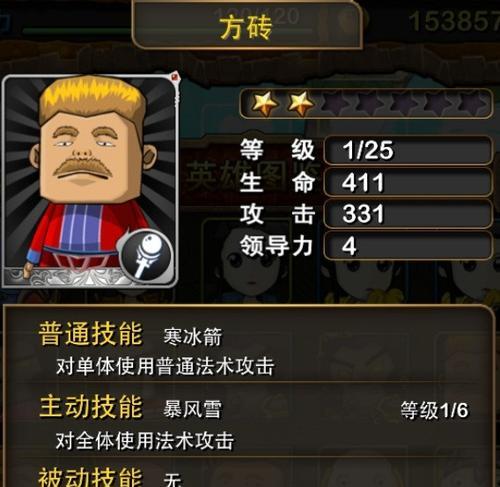Select the 暴风雪 skill name
Screen dimensions: 500x487
coord(192,409)
